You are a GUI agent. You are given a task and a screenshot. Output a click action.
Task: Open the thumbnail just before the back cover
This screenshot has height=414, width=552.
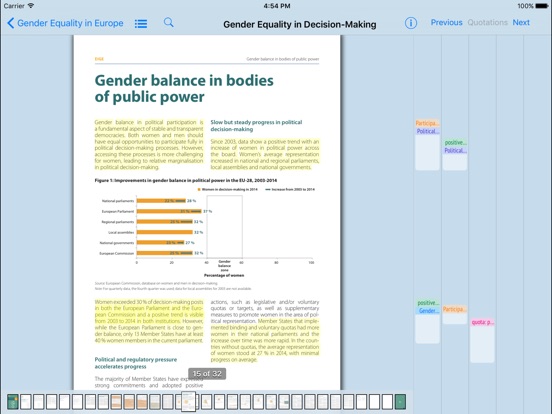(387, 402)
